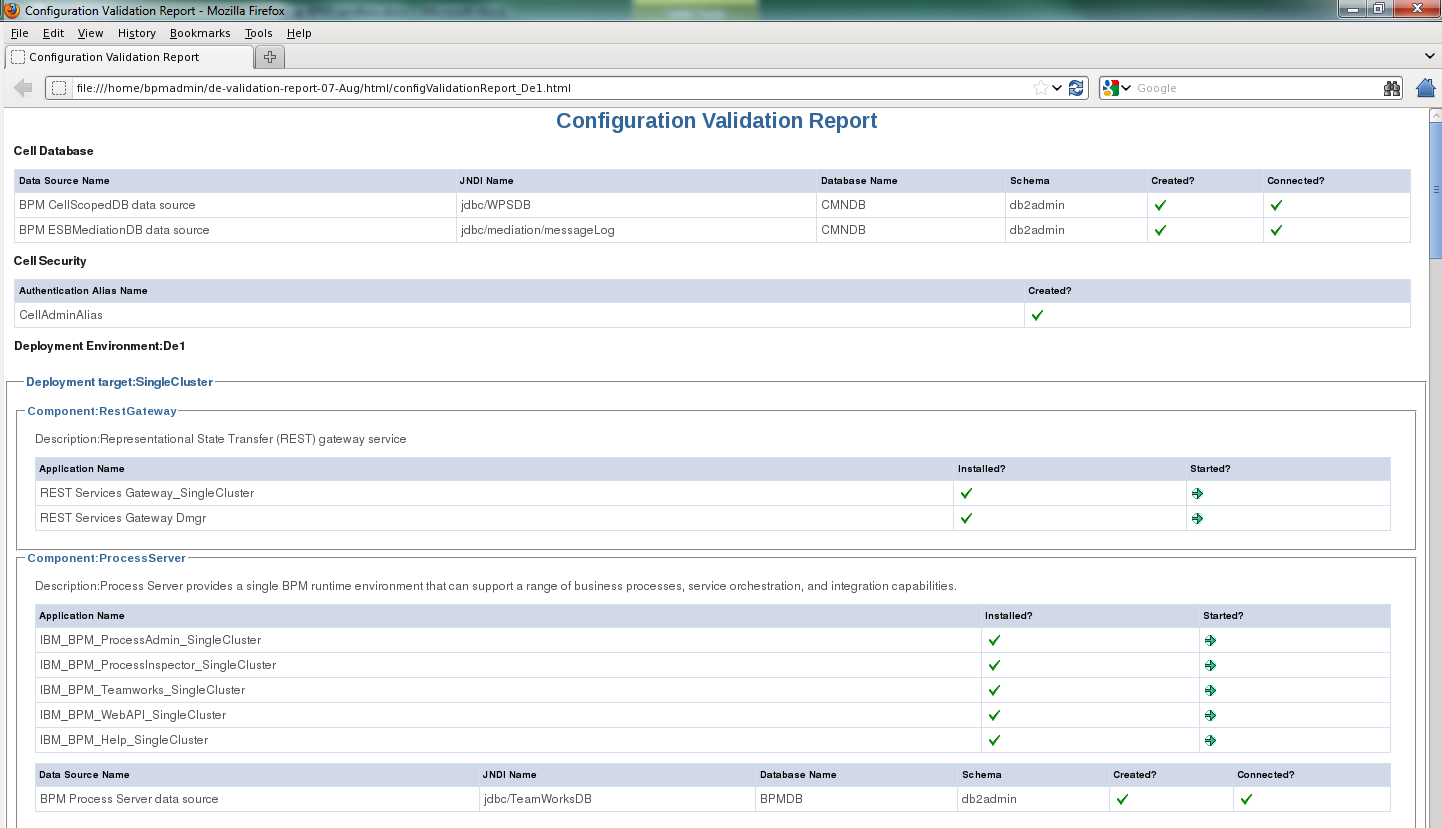Click Connected checkmark for BPM ESBMediationDB
Viewport: 1442px width, 828px height.
pyautogui.click(x=1276, y=230)
